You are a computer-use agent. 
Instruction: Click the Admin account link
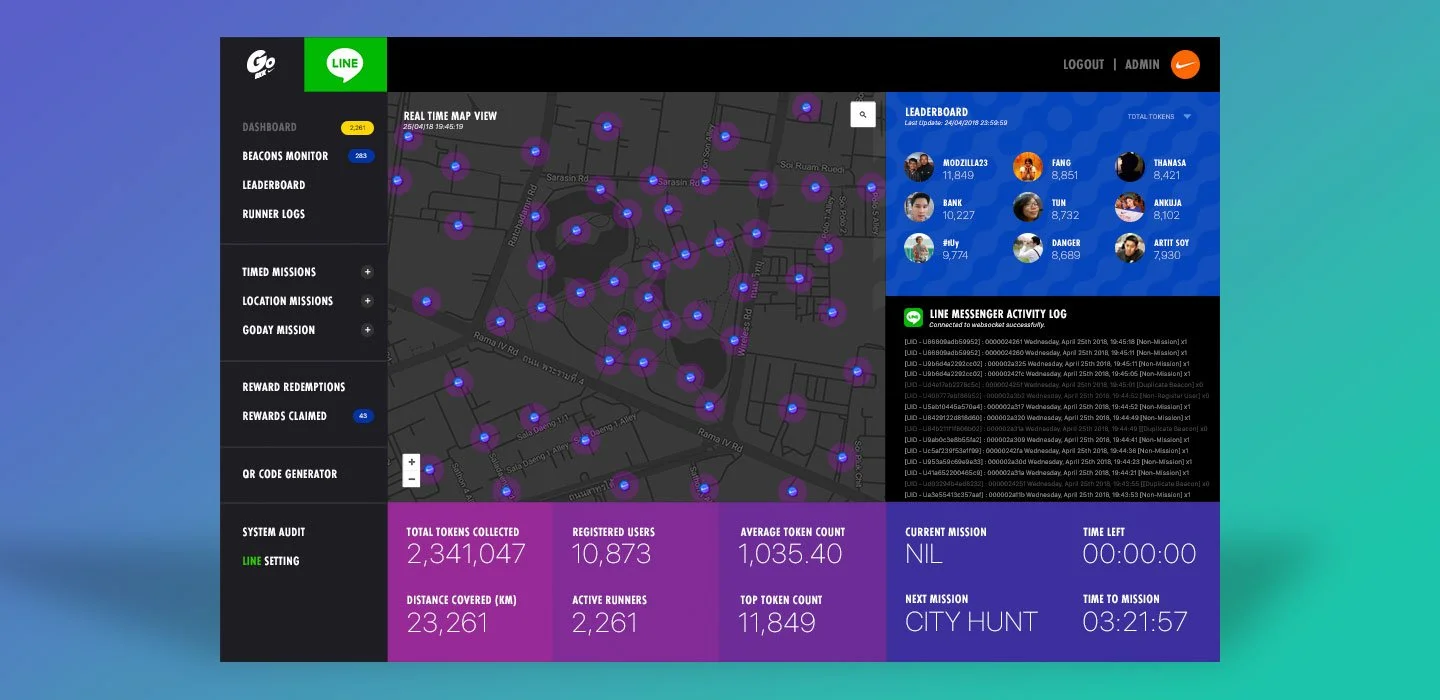pos(1142,65)
